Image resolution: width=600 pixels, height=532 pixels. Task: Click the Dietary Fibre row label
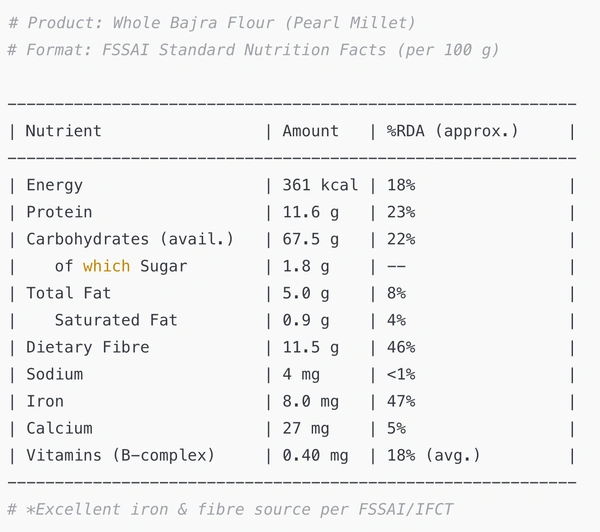(88, 347)
